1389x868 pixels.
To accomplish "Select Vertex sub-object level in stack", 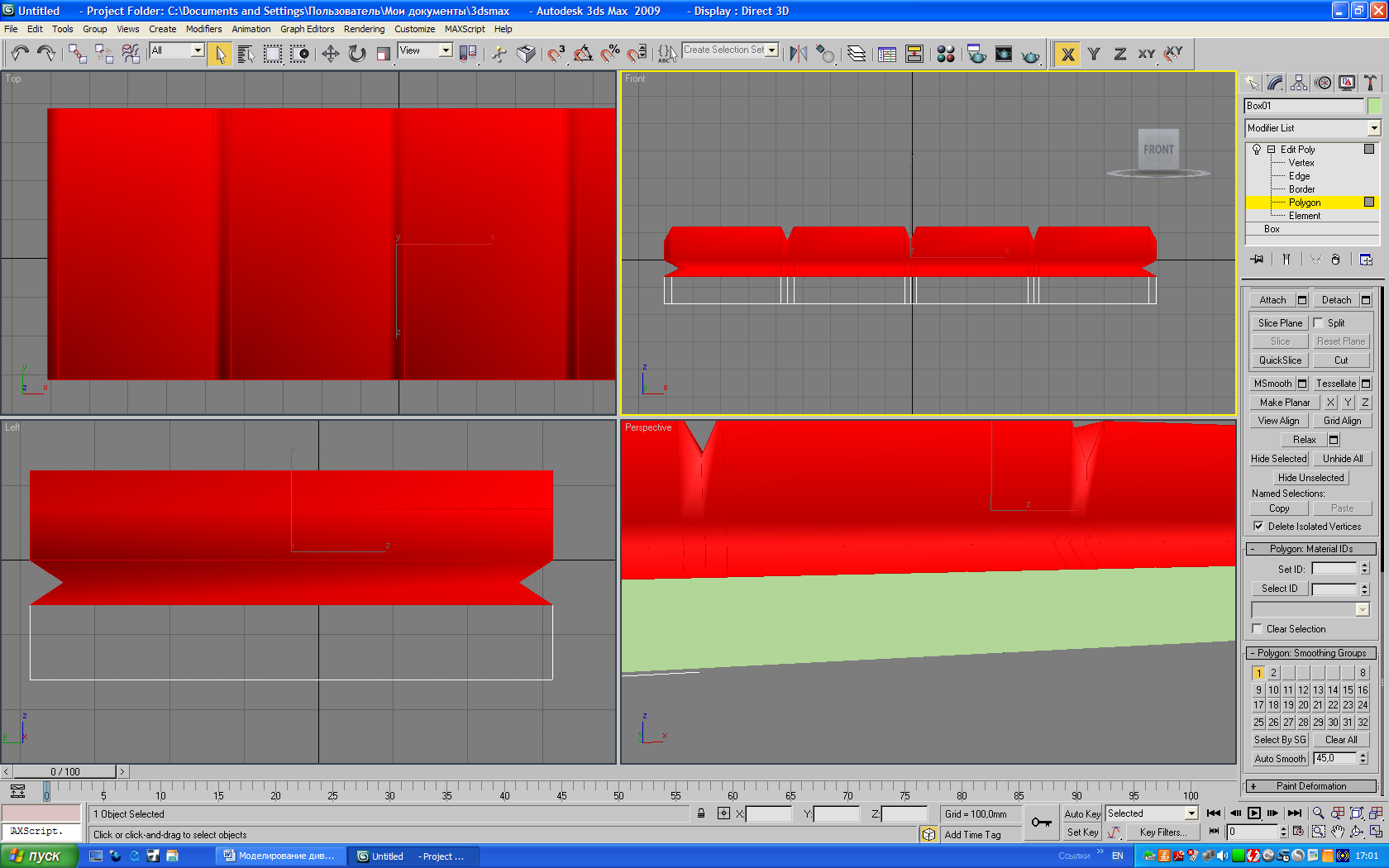I will (x=1301, y=163).
